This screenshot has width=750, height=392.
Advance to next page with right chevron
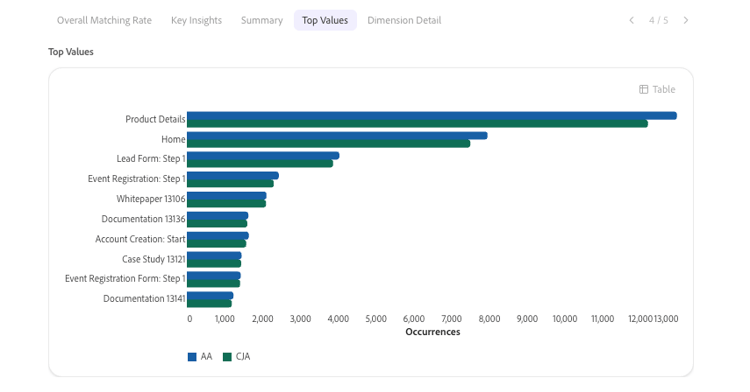pyautogui.click(x=686, y=20)
